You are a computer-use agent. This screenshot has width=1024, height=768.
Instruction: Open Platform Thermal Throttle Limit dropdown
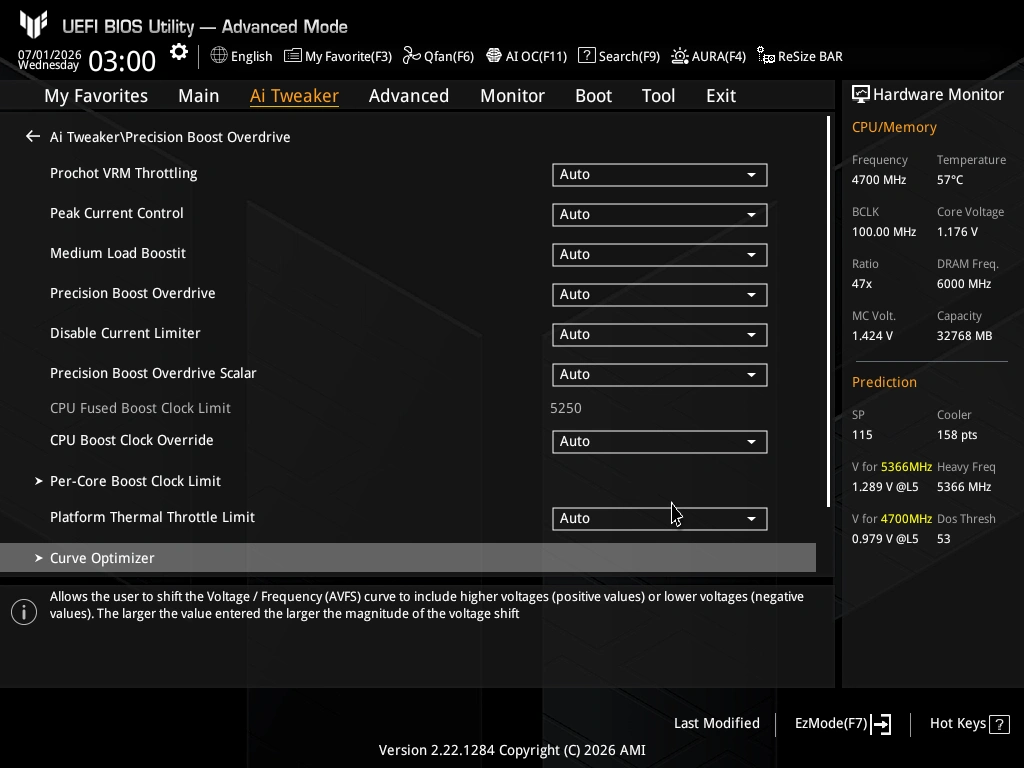click(x=660, y=519)
